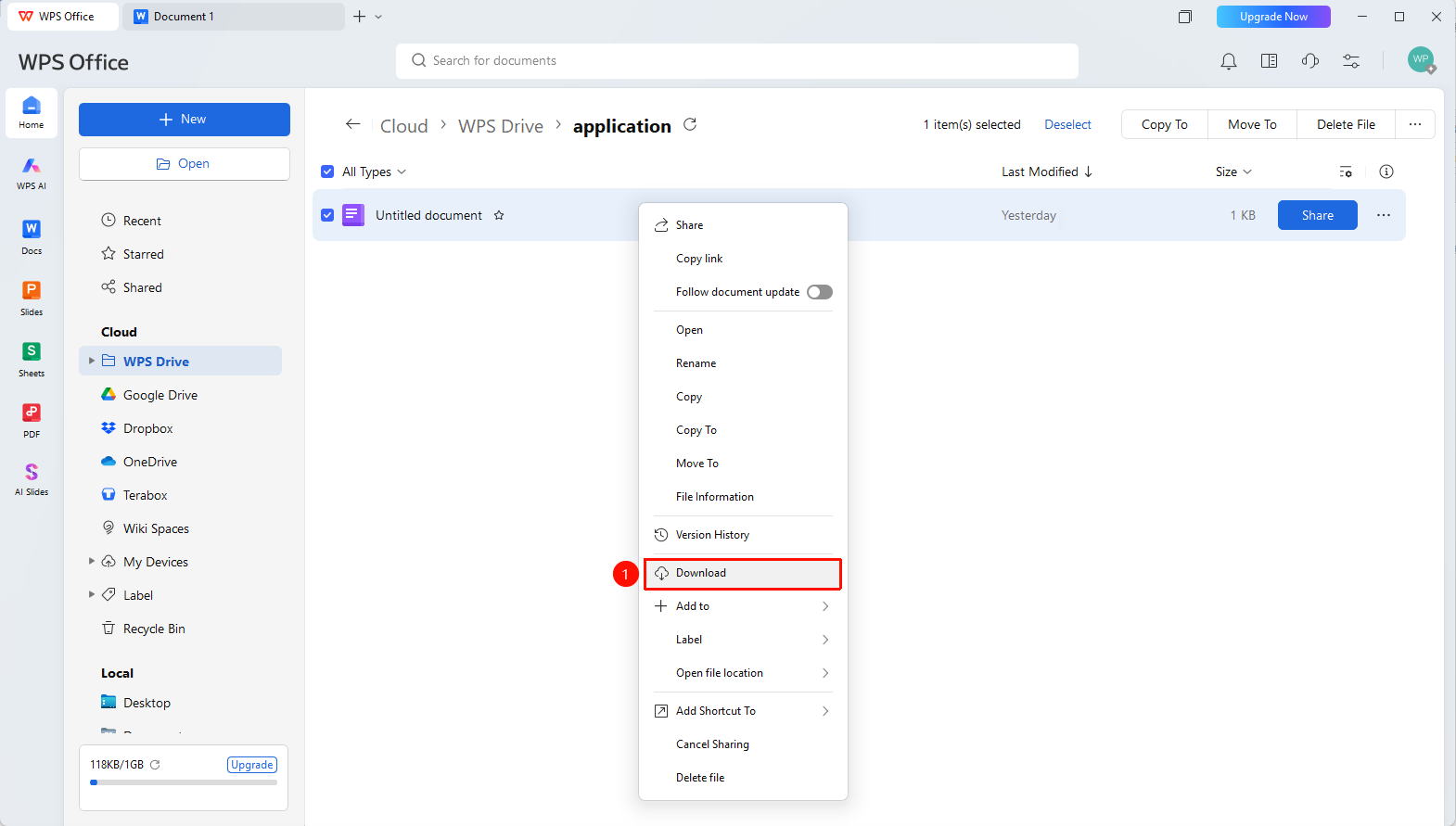
Task: Choose Download from the context menu
Action: pos(743,573)
